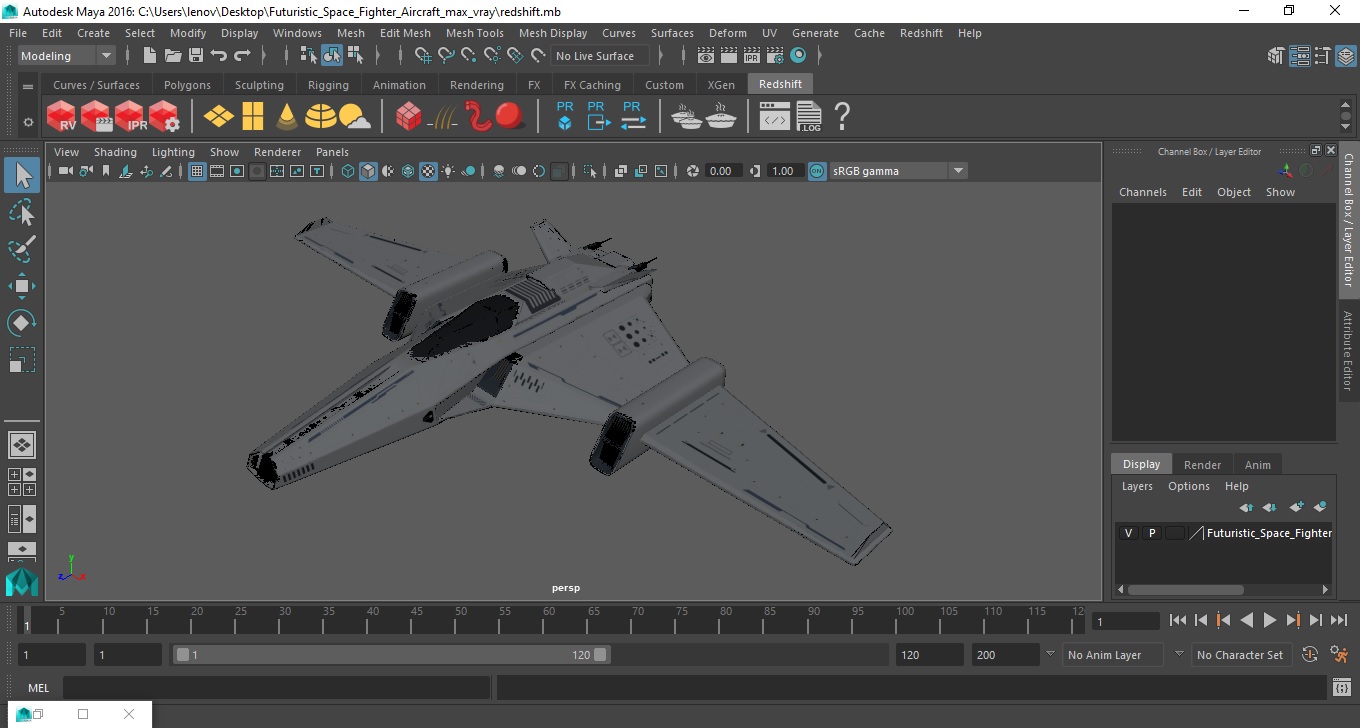Click the red worm shelf icon

479,117
